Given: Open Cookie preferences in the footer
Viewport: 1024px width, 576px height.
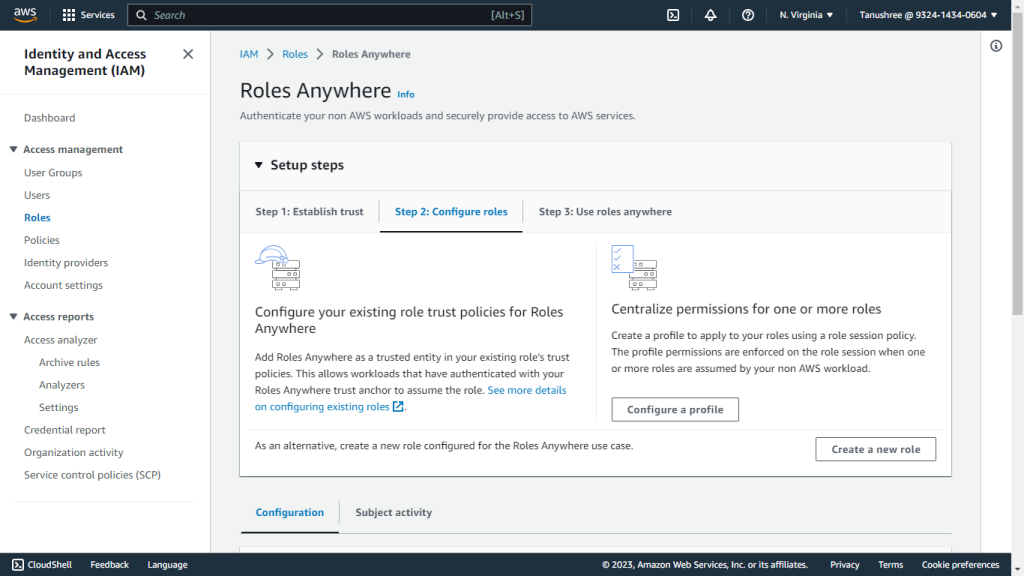Looking at the screenshot, I should (960, 565).
